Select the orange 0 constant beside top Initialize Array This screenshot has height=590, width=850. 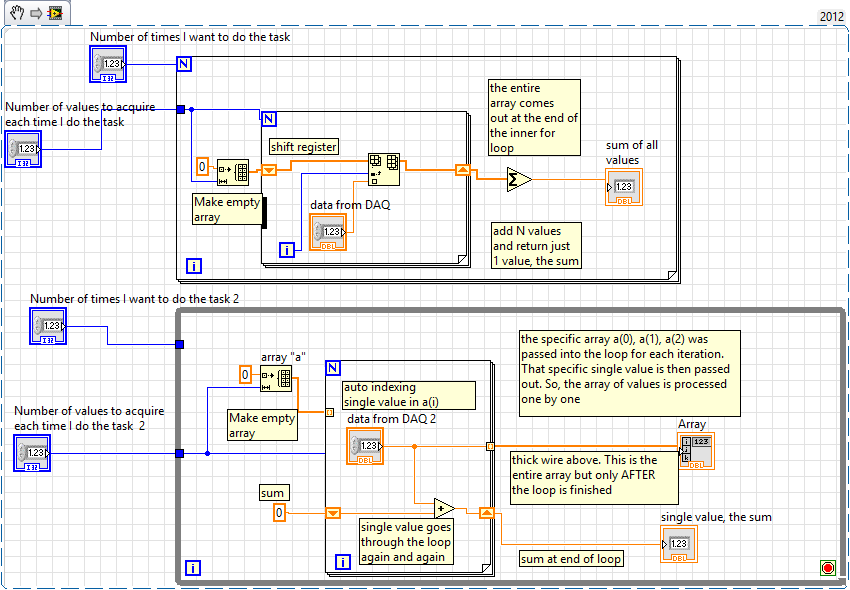coord(202,166)
